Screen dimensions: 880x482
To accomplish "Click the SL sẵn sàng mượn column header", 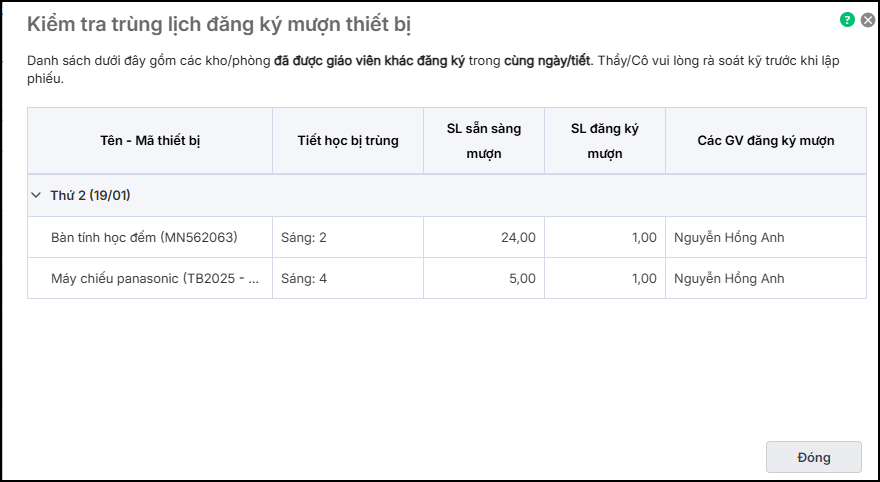I will coord(484,141).
